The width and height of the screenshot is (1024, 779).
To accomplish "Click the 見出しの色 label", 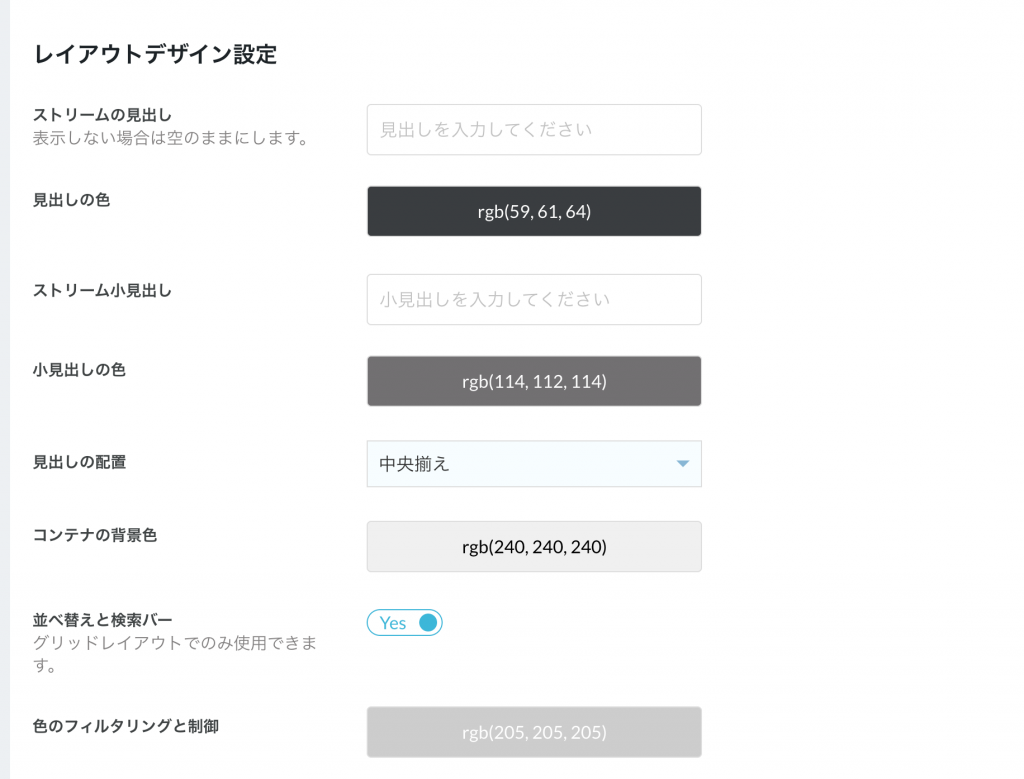I will (72, 200).
